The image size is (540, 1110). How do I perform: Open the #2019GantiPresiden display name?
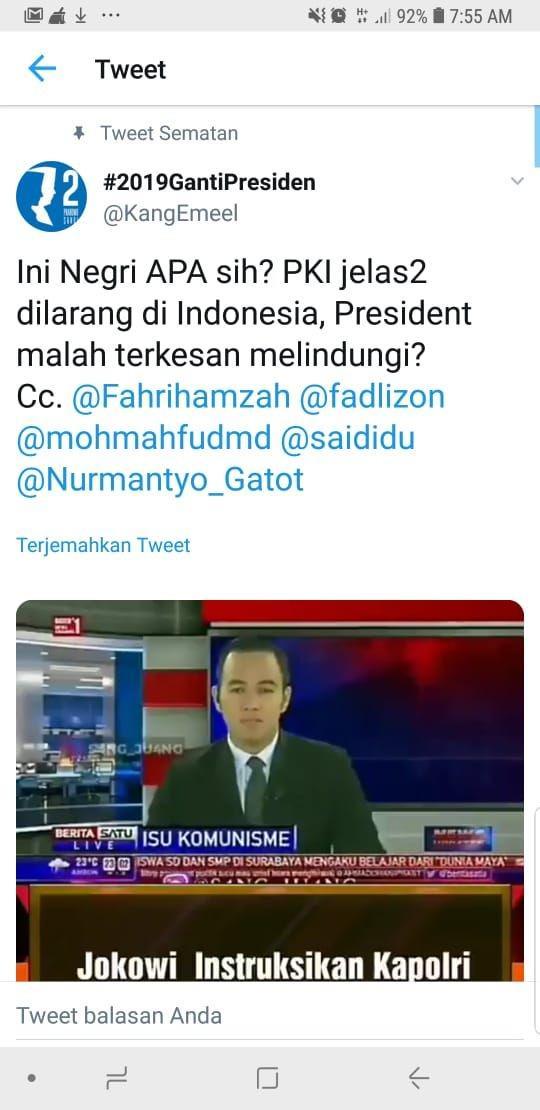point(209,182)
